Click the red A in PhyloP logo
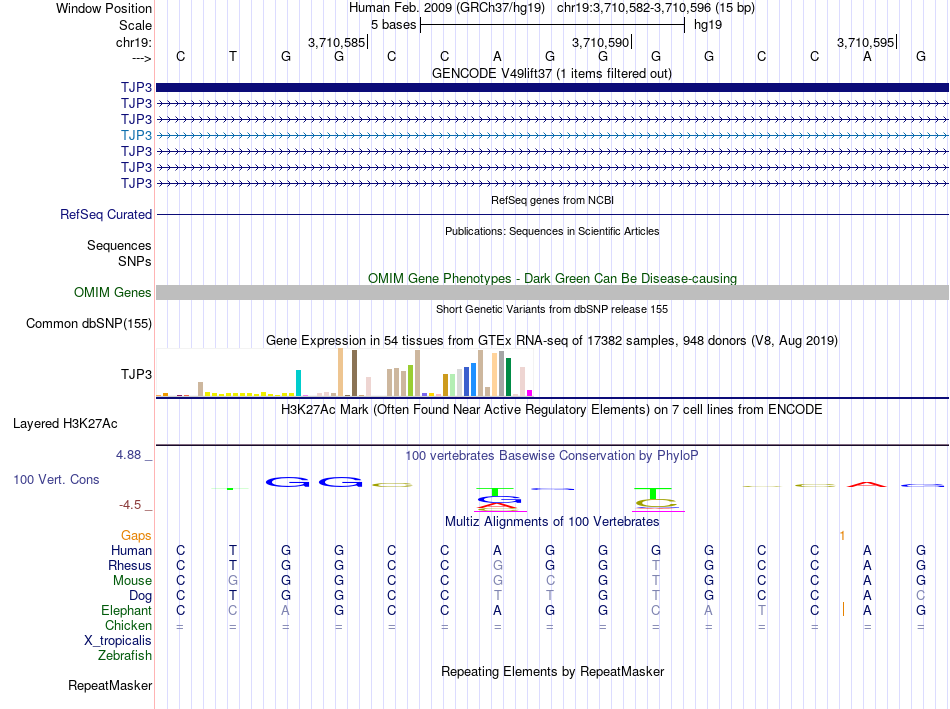 [866, 484]
